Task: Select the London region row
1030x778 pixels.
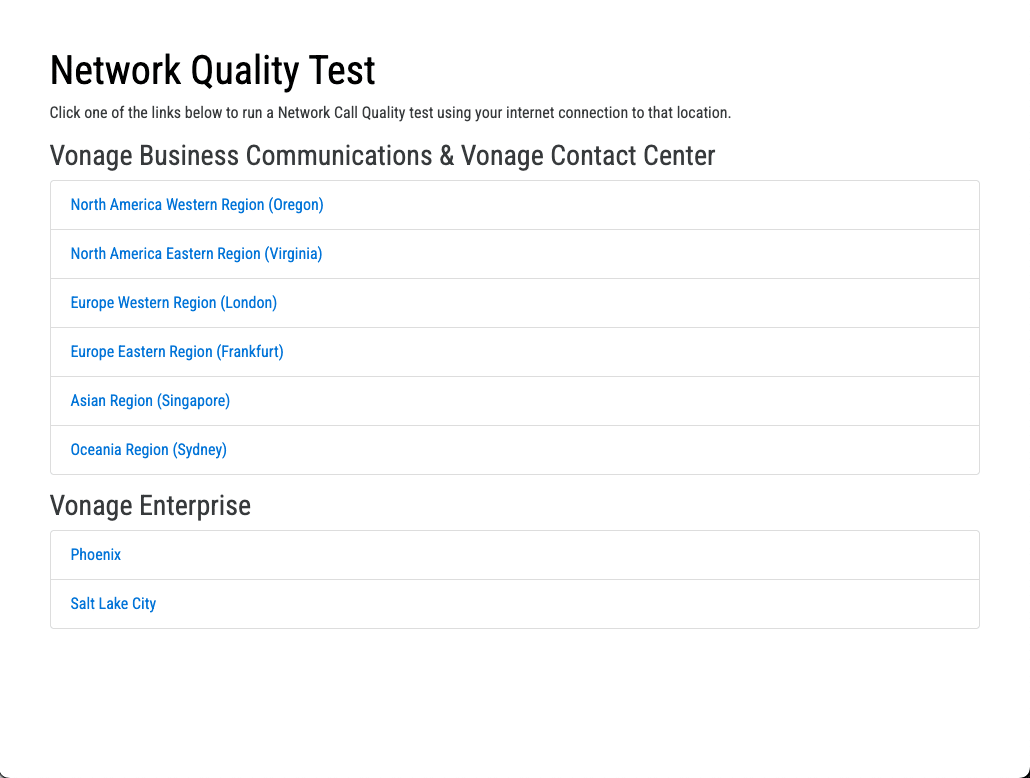Action: pyautogui.click(x=514, y=302)
